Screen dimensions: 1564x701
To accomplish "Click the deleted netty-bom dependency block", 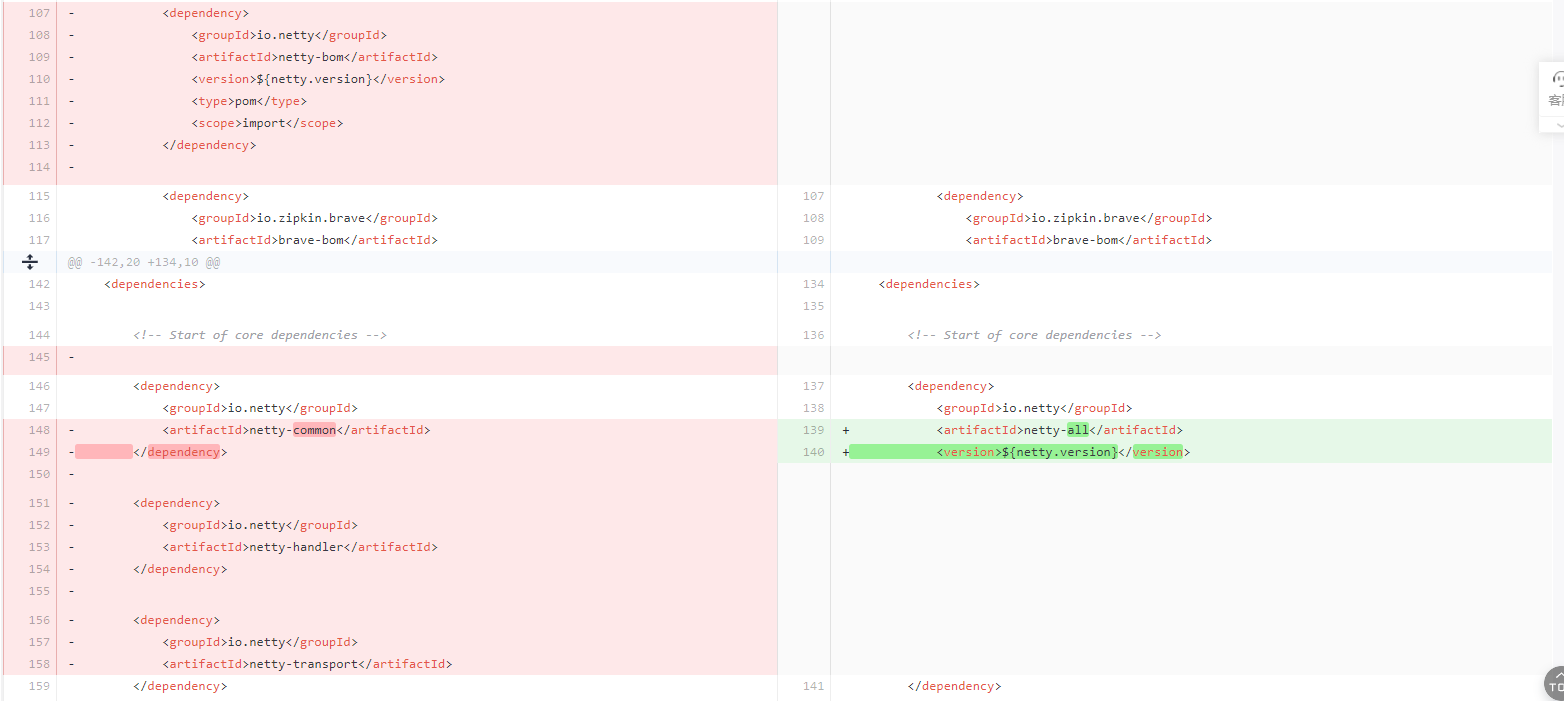I will click(x=300, y=78).
